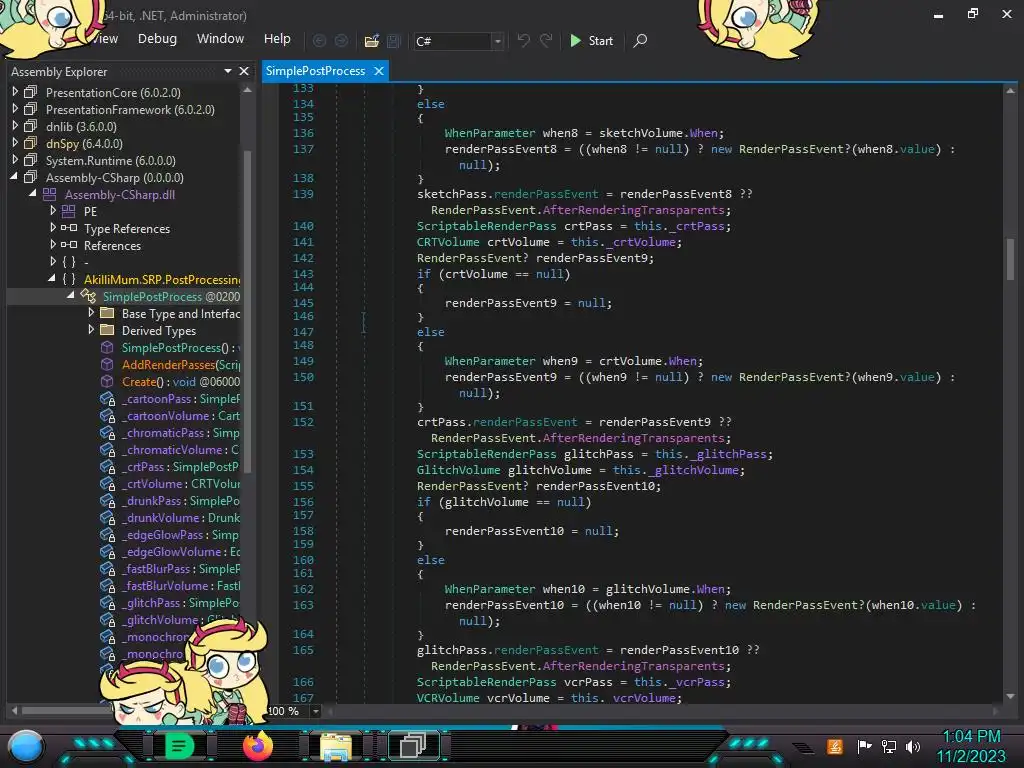Viewport: 1024px width, 768px height.
Task: Select the AddRenderPasses method
Action: pyautogui.click(x=181, y=364)
